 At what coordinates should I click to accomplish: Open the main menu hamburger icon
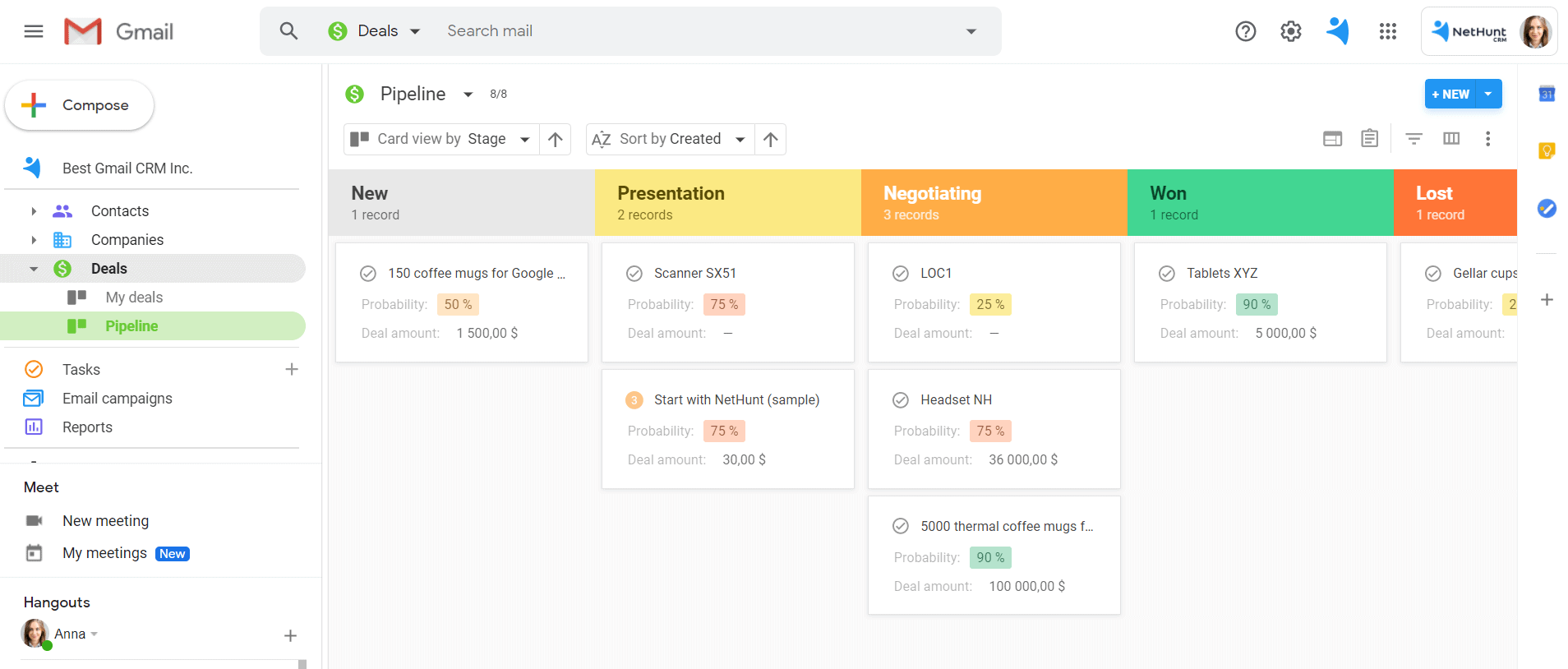pyautogui.click(x=34, y=31)
